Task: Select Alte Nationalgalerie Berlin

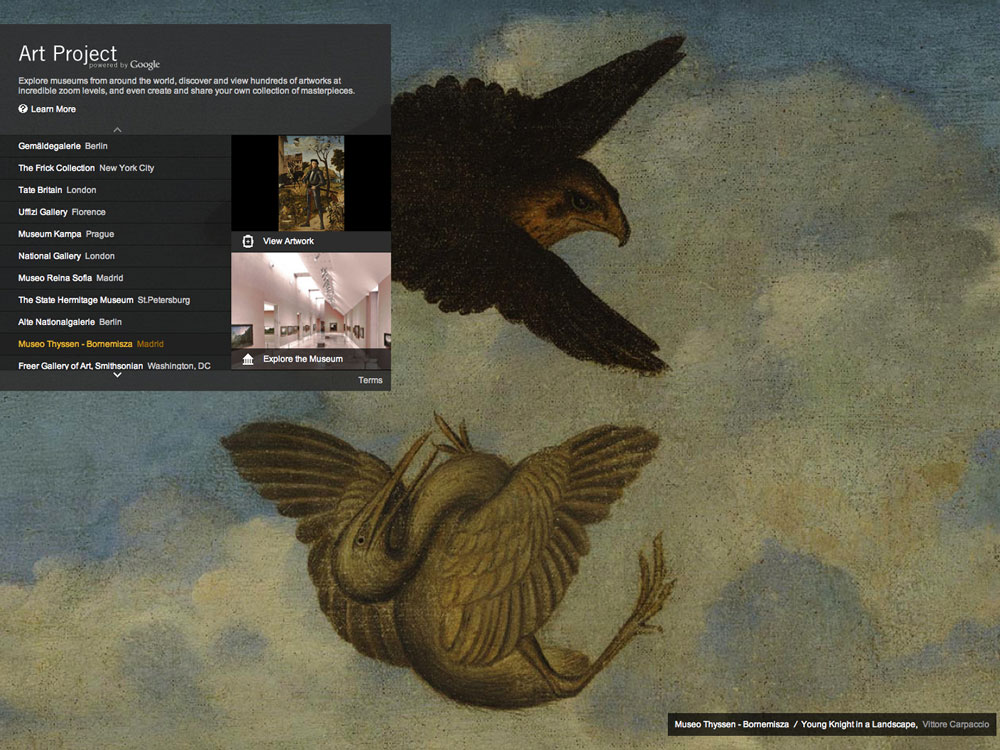Action: click(x=115, y=322)
